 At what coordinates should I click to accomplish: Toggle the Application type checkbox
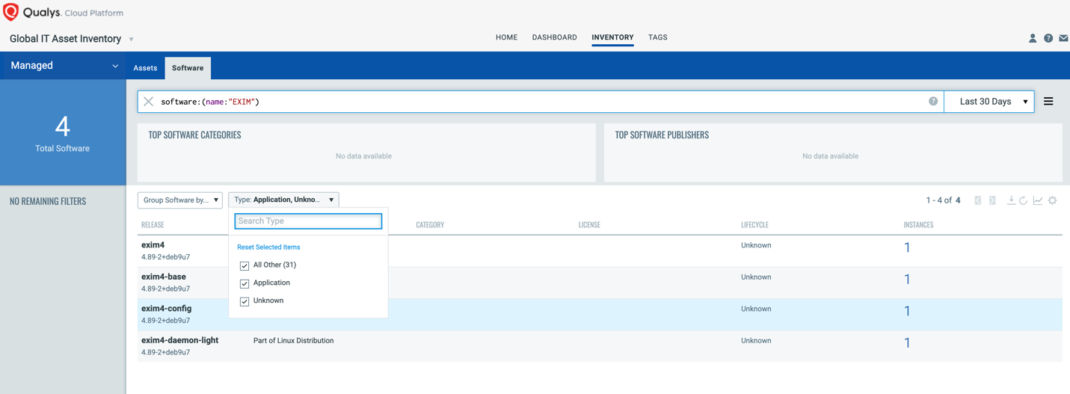click(x=244, y=283)
